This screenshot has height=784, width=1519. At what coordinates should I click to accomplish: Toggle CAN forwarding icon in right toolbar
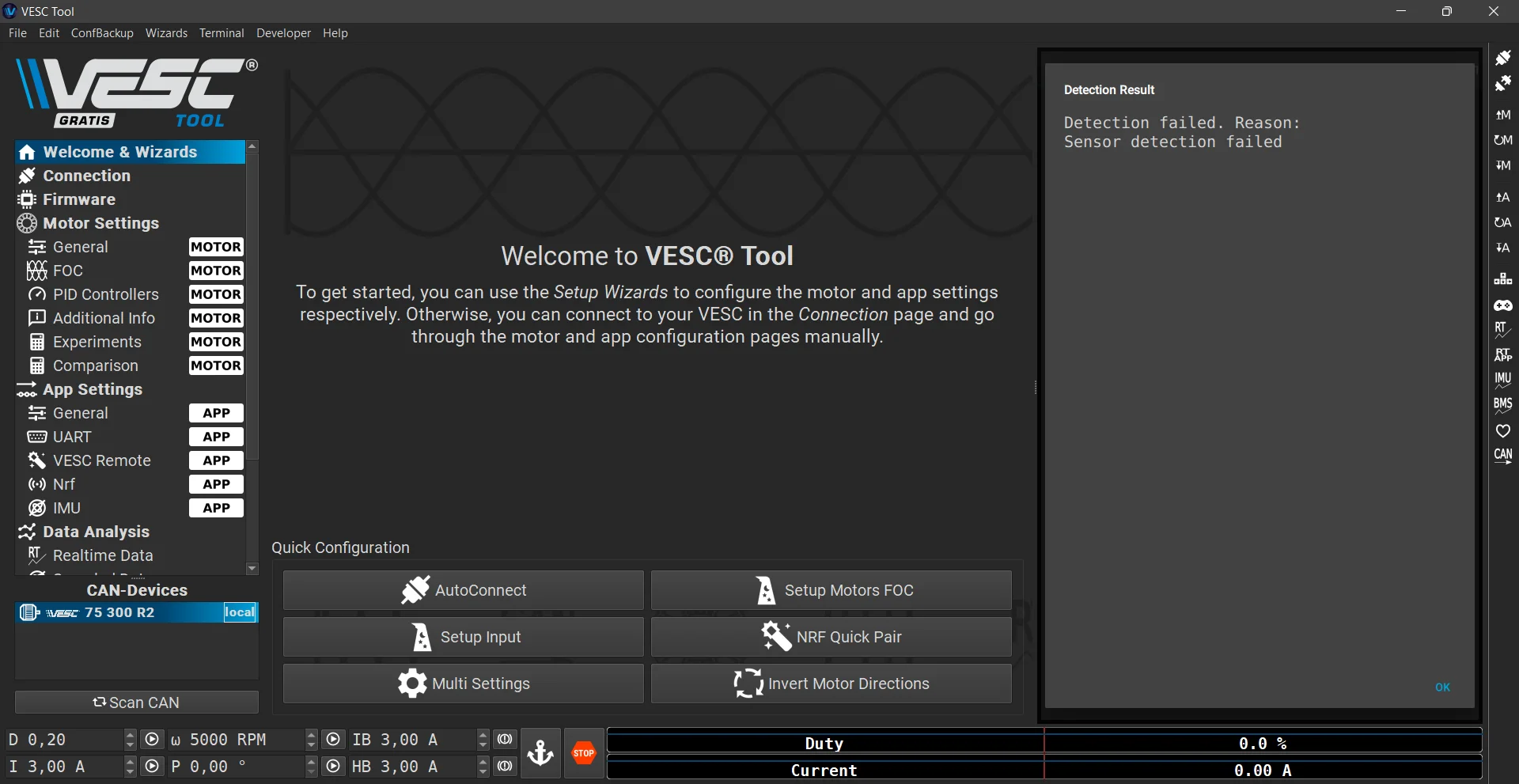click(x=1502, y=456)
